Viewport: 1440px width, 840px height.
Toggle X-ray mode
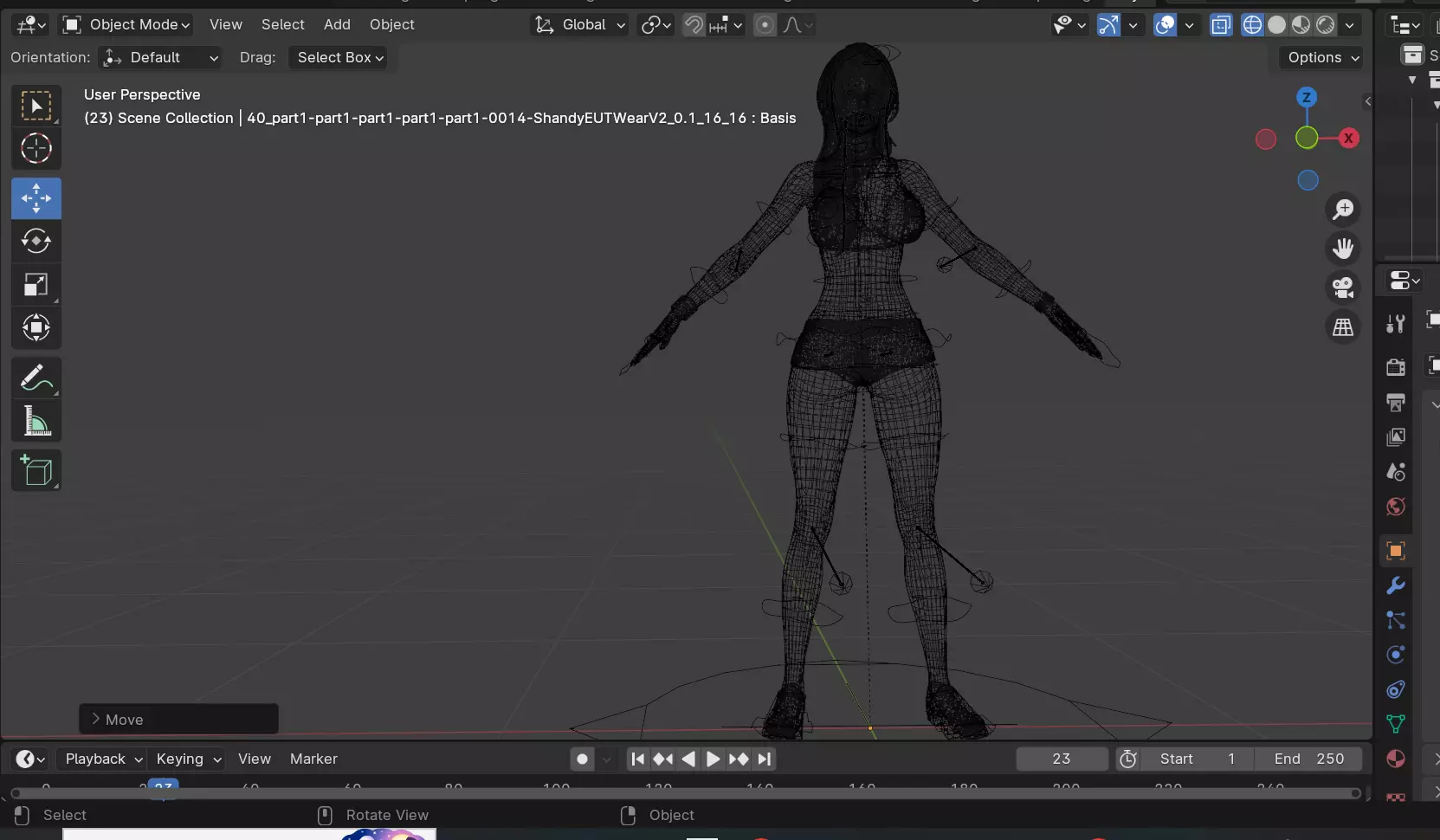point(1221,25)
